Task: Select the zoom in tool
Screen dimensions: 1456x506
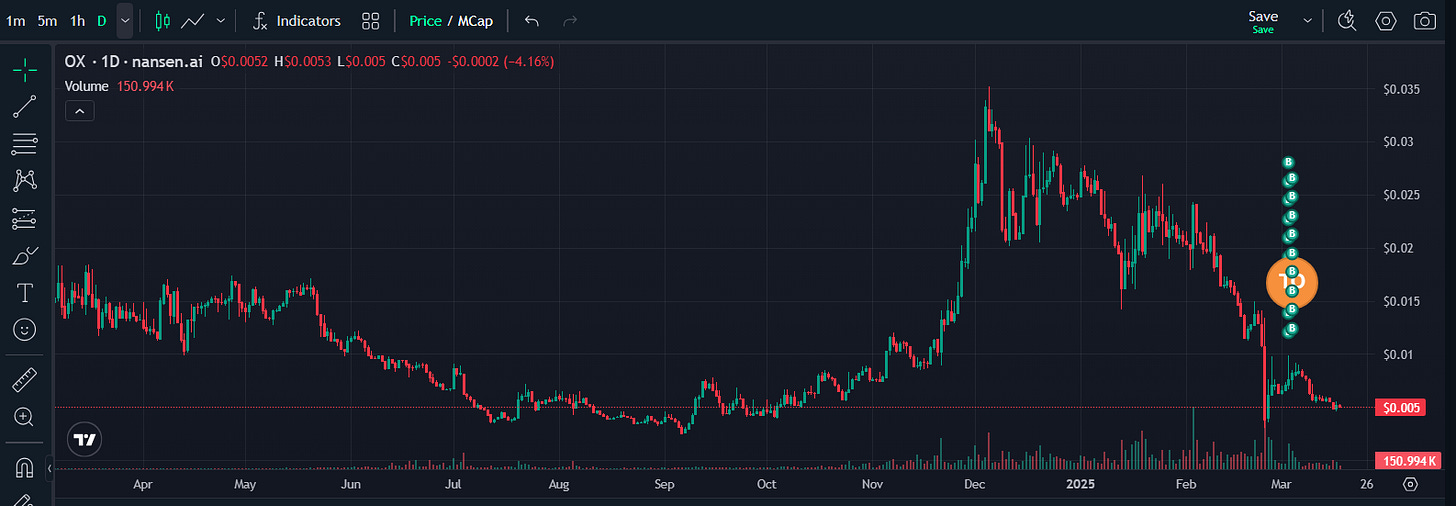Action: click(25, 417)
